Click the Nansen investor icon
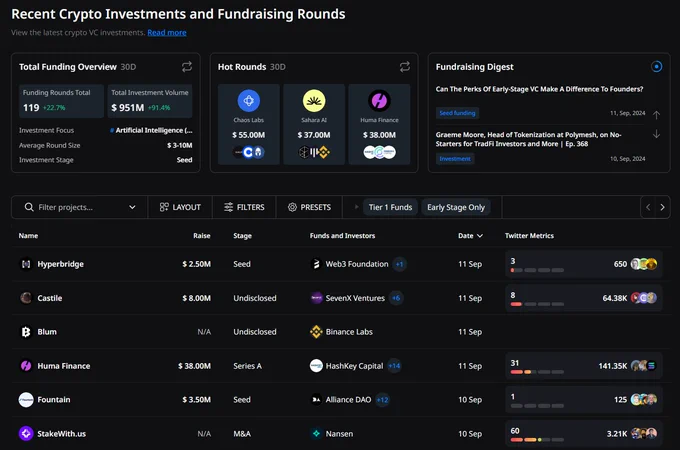Image resolution: width=680 pixels, height=450 pixels. 316,434
